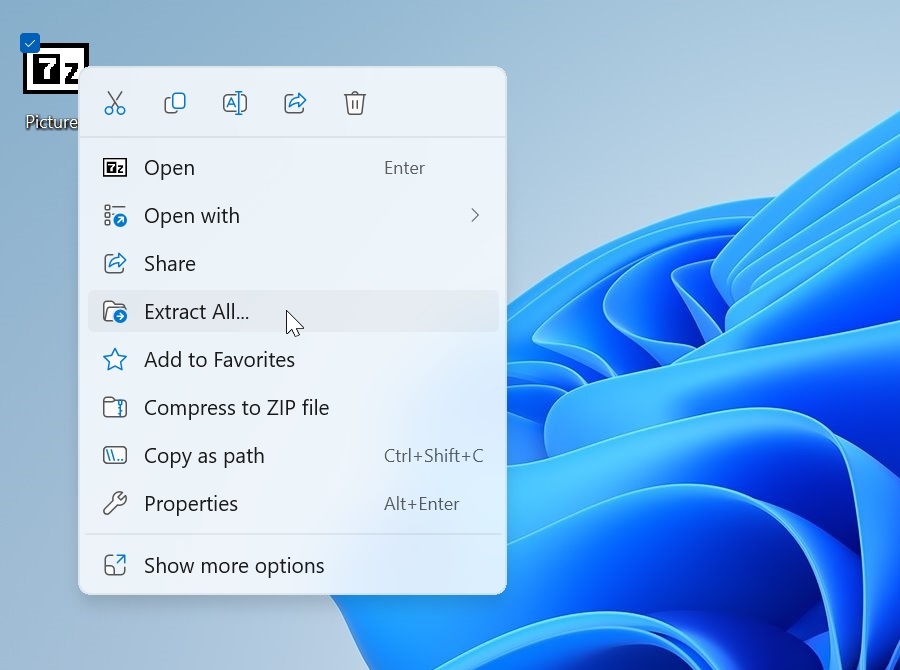Click the Cut scissors icon

pos(115,103)
